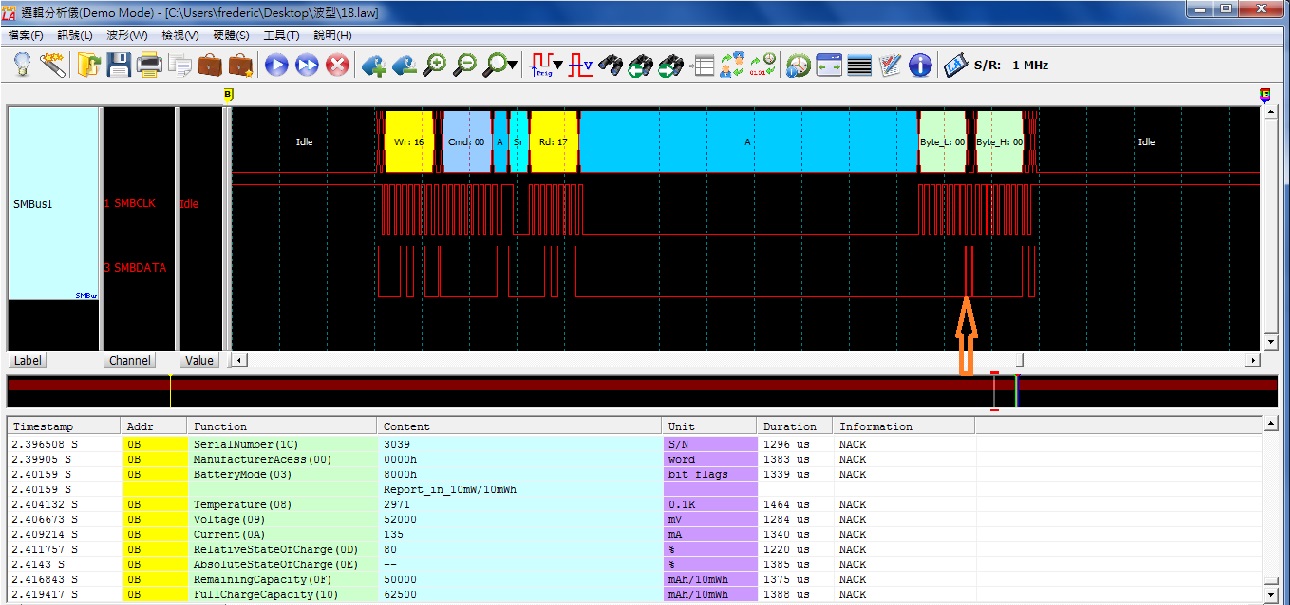
Task: Click the Timestamp column header
Action: (64, 426)
